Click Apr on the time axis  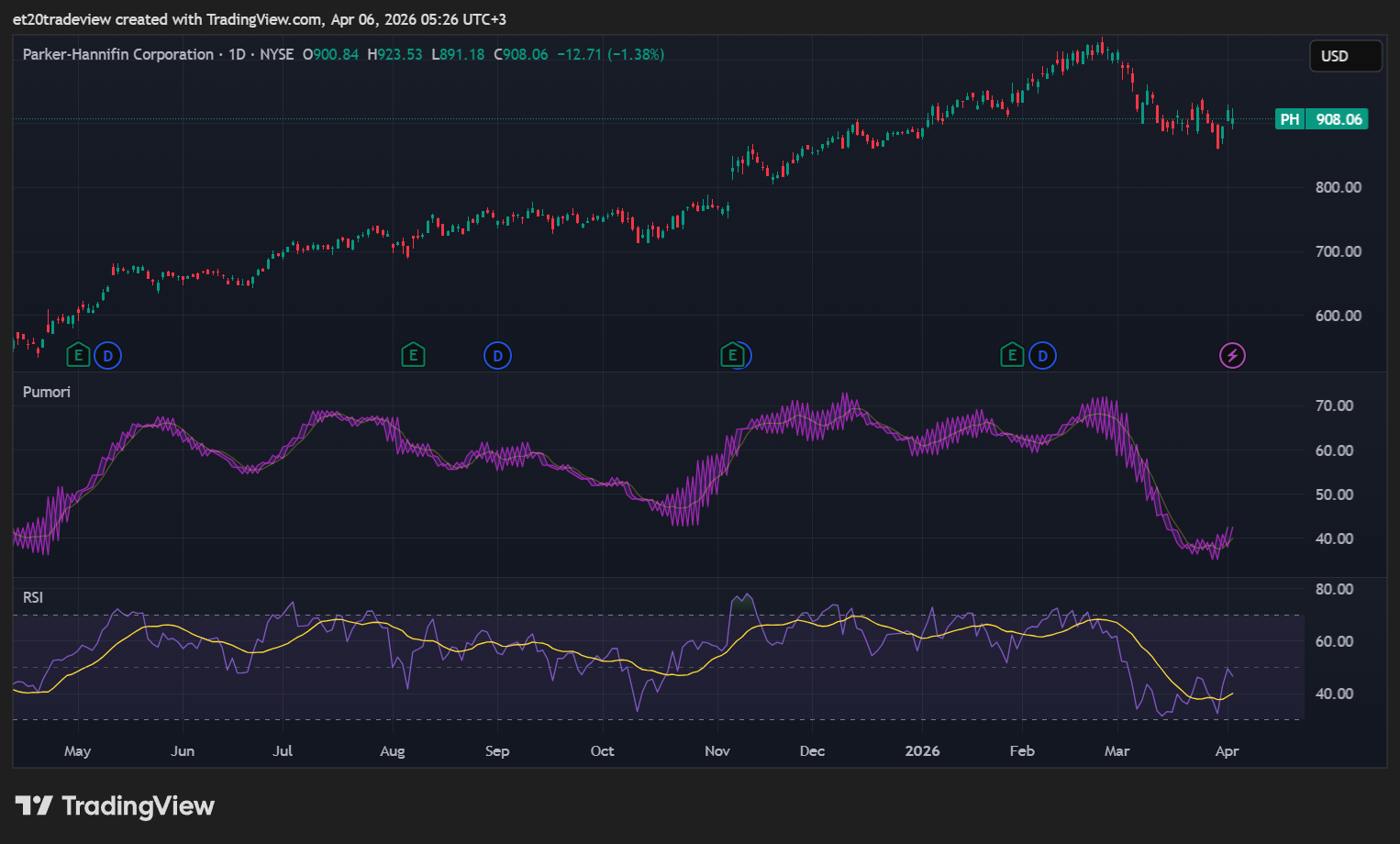point(1227,751)
